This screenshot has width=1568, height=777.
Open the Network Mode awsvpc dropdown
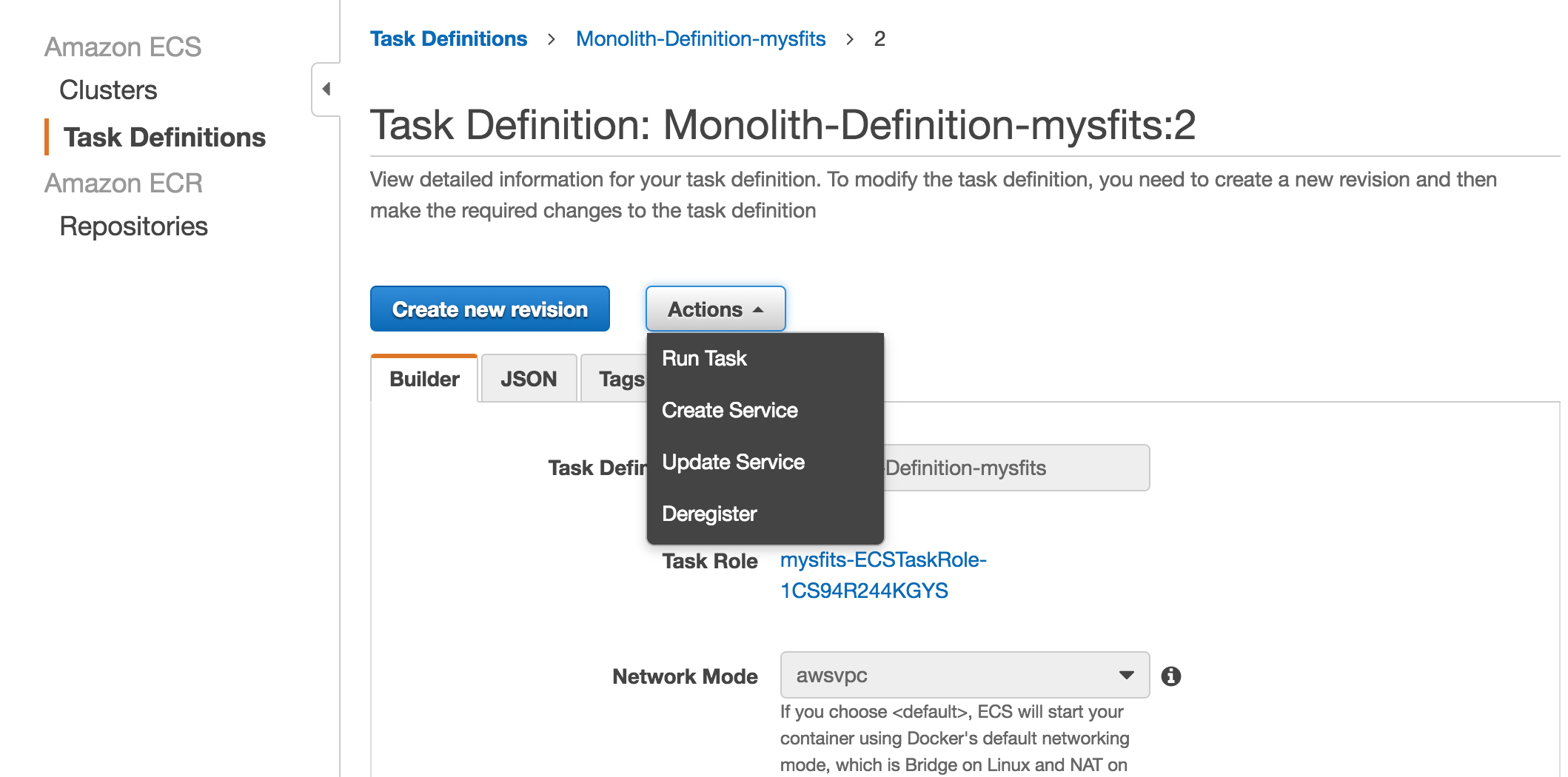(x=965, y=675)
